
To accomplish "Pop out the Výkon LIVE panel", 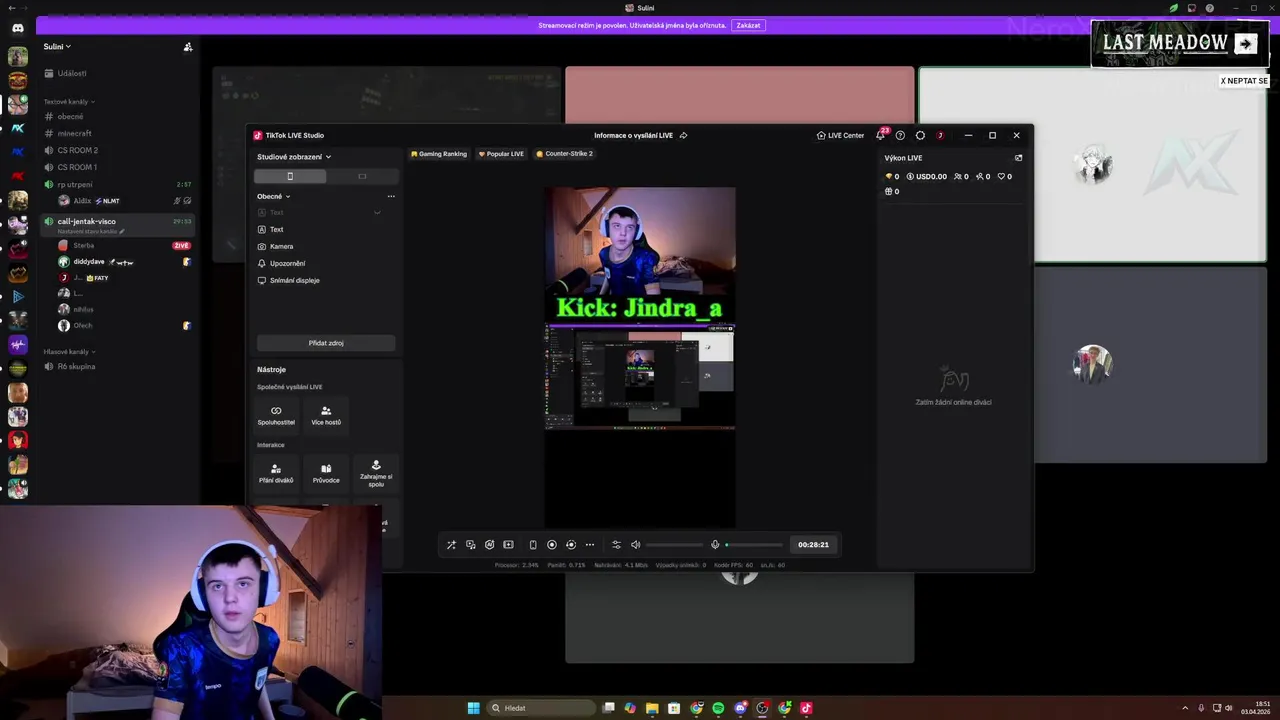I will point(1018,158).
